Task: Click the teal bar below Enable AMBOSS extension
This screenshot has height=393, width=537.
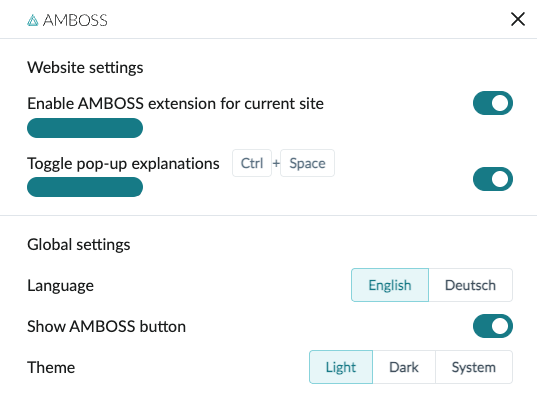Action: (x=85, y=128)
